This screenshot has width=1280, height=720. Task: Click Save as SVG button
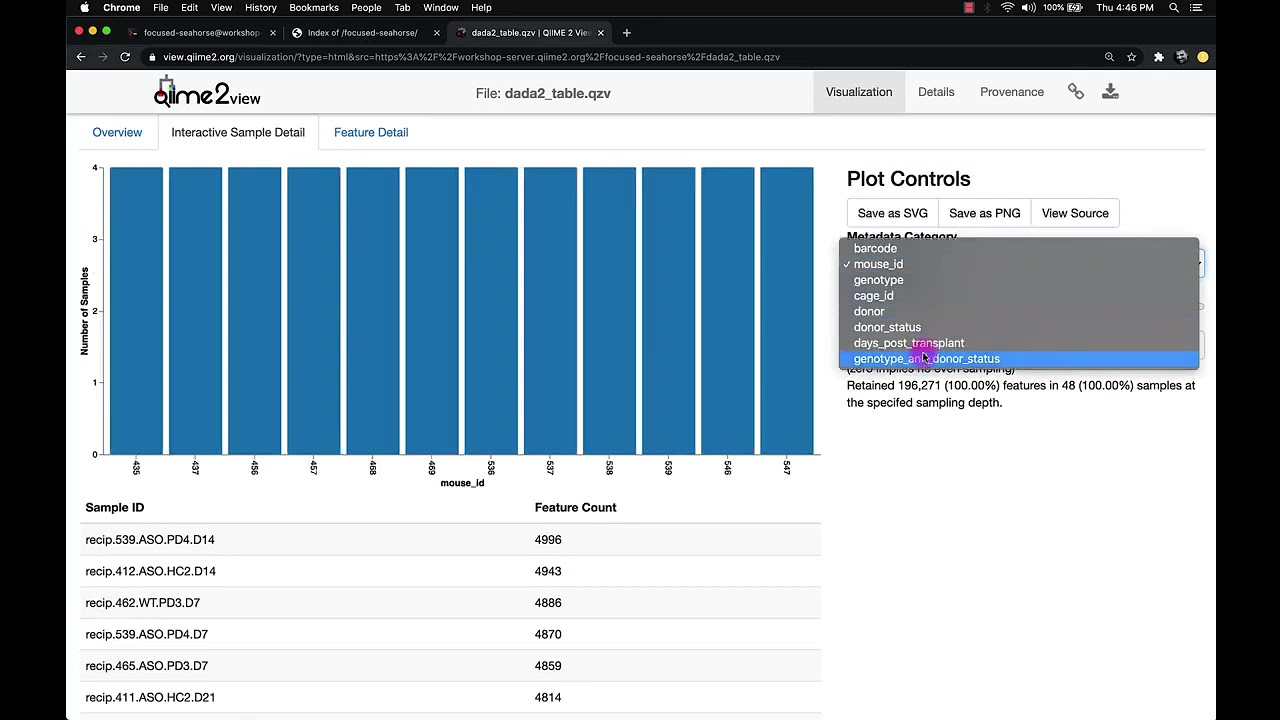pyautogui.click(x=893, y=213)
